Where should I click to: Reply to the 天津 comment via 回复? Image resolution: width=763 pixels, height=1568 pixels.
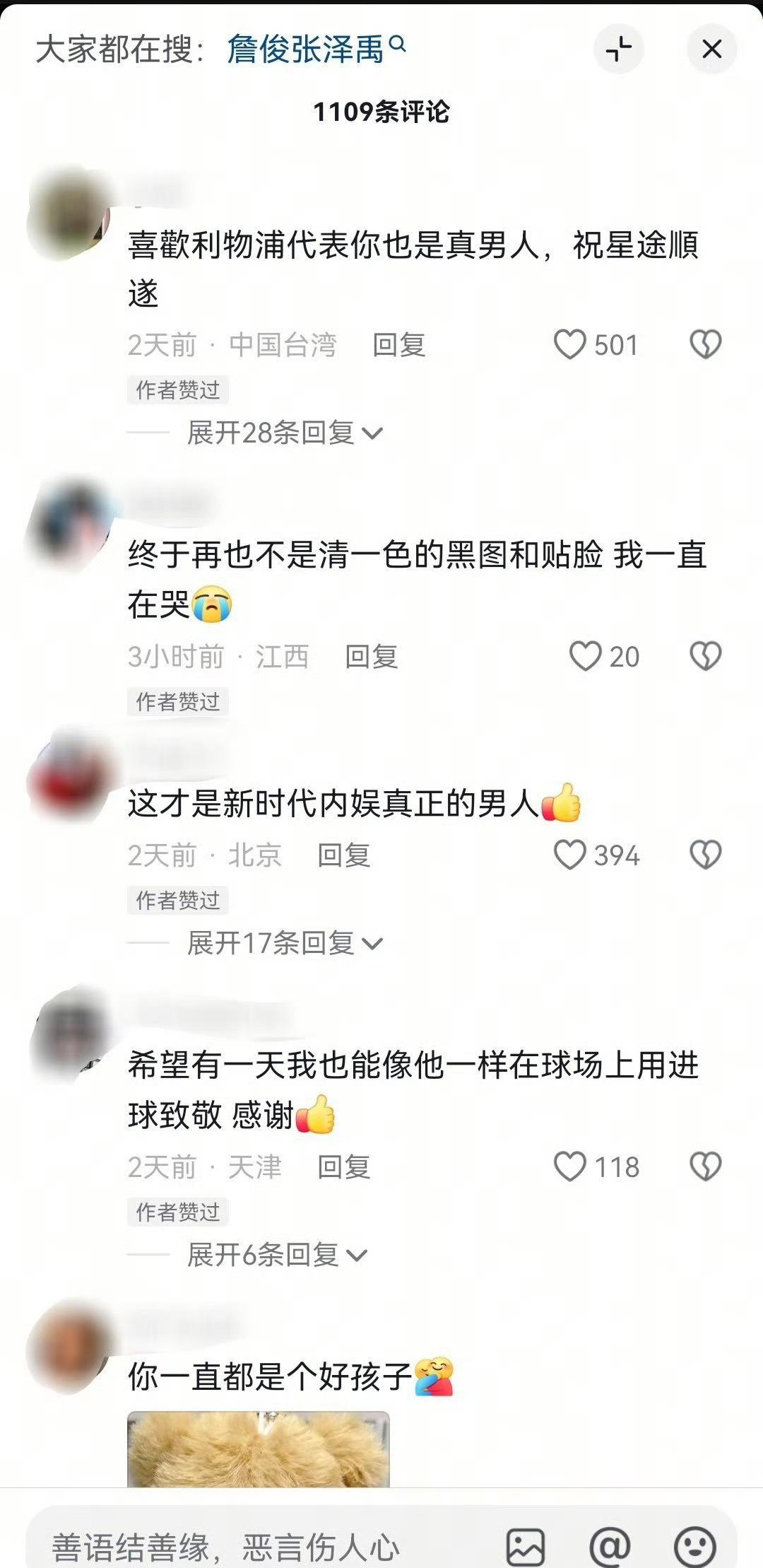344,1166
